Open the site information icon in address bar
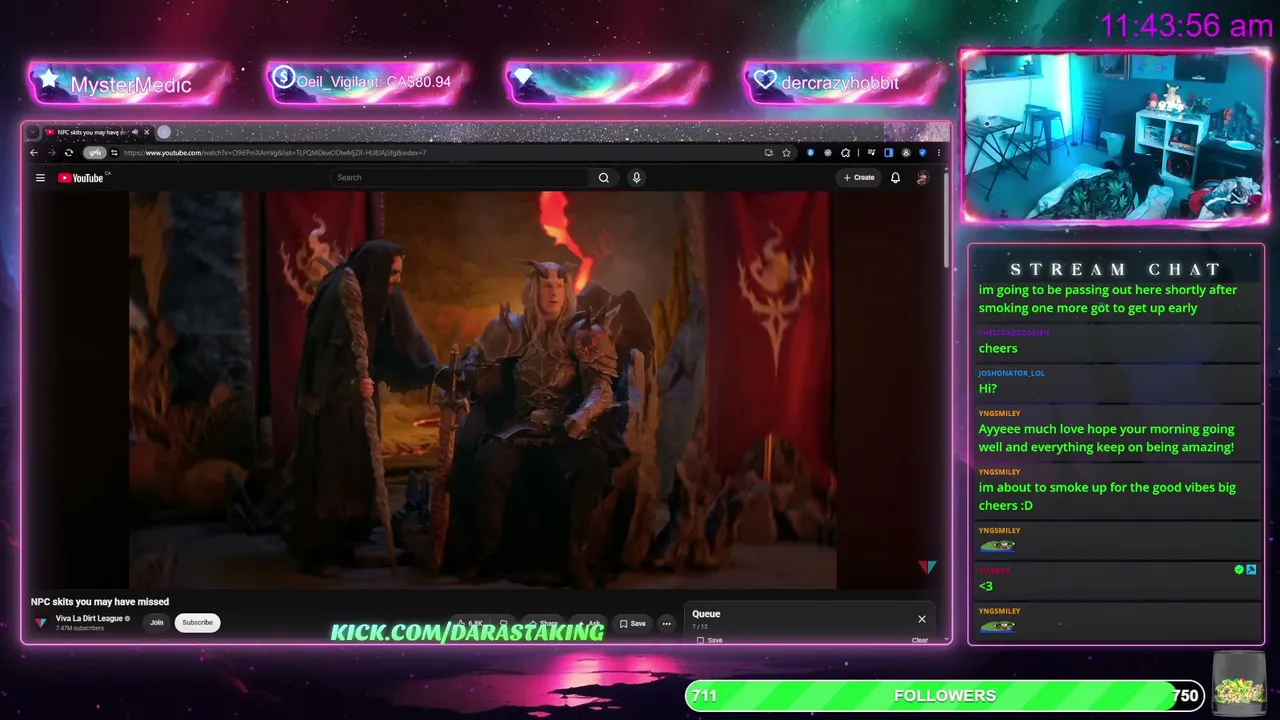 coord(114,153)
